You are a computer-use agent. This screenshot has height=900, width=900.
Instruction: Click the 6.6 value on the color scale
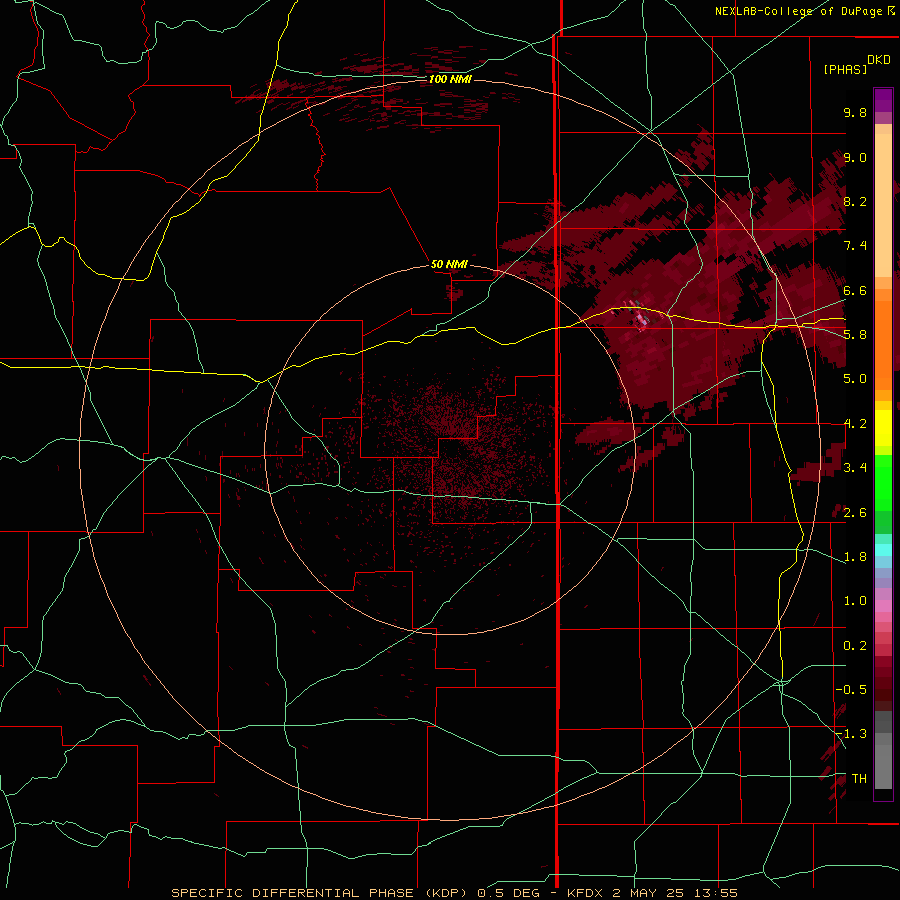[x=855, y=290]
